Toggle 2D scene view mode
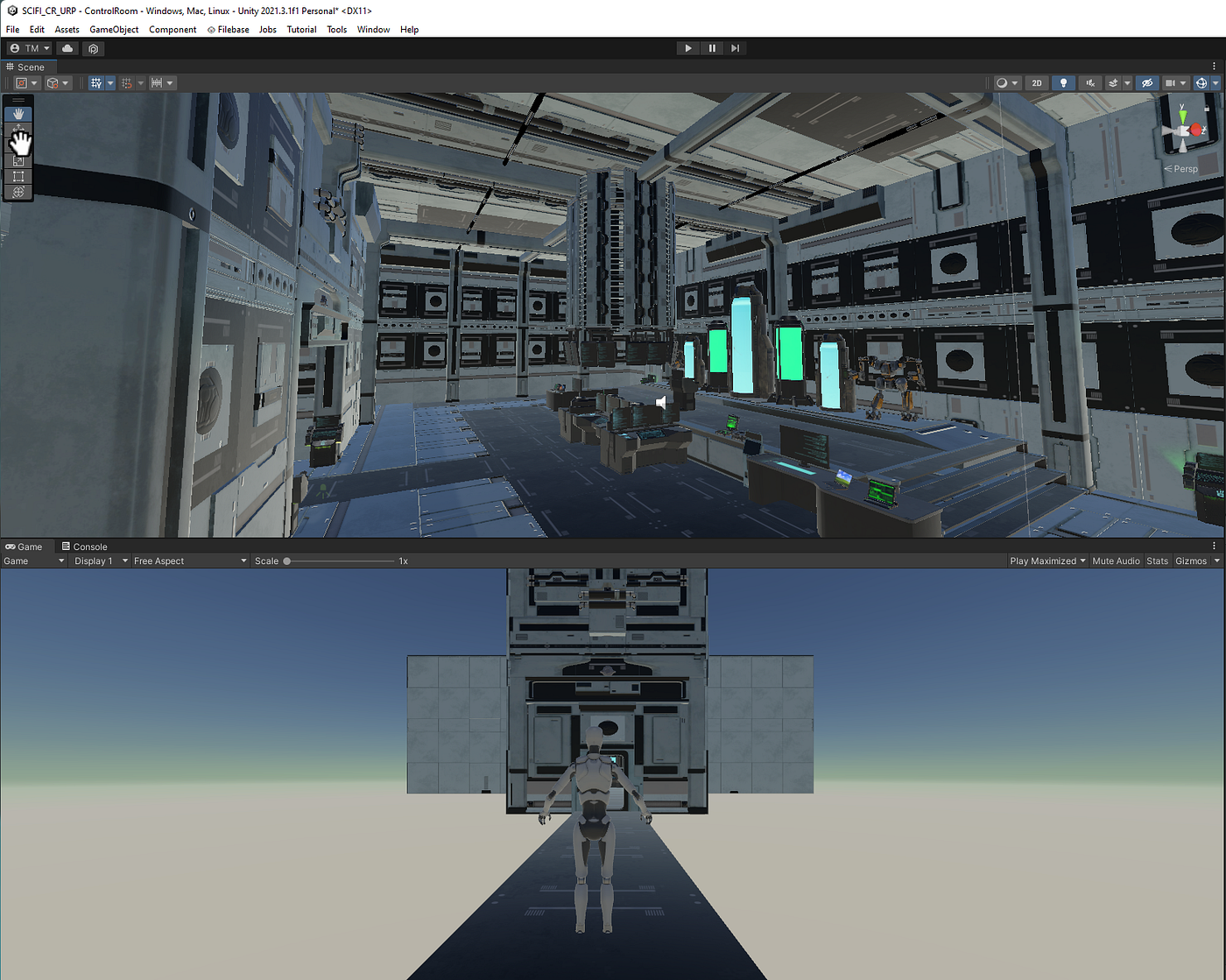This screenshot has height=980, width=1226. [x=1037, y=83]
